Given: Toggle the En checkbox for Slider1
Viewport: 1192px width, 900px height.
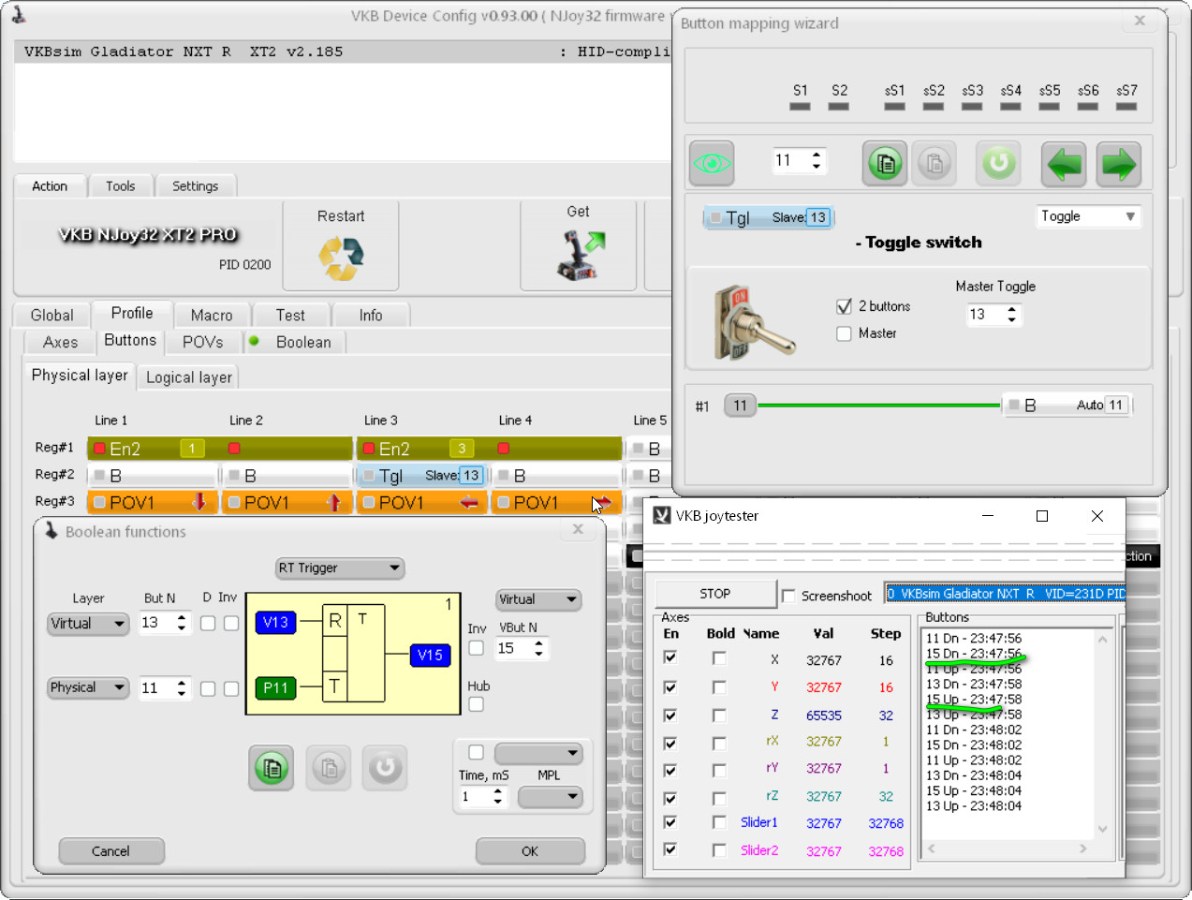Looking at the screenshot, I should 670,822.
